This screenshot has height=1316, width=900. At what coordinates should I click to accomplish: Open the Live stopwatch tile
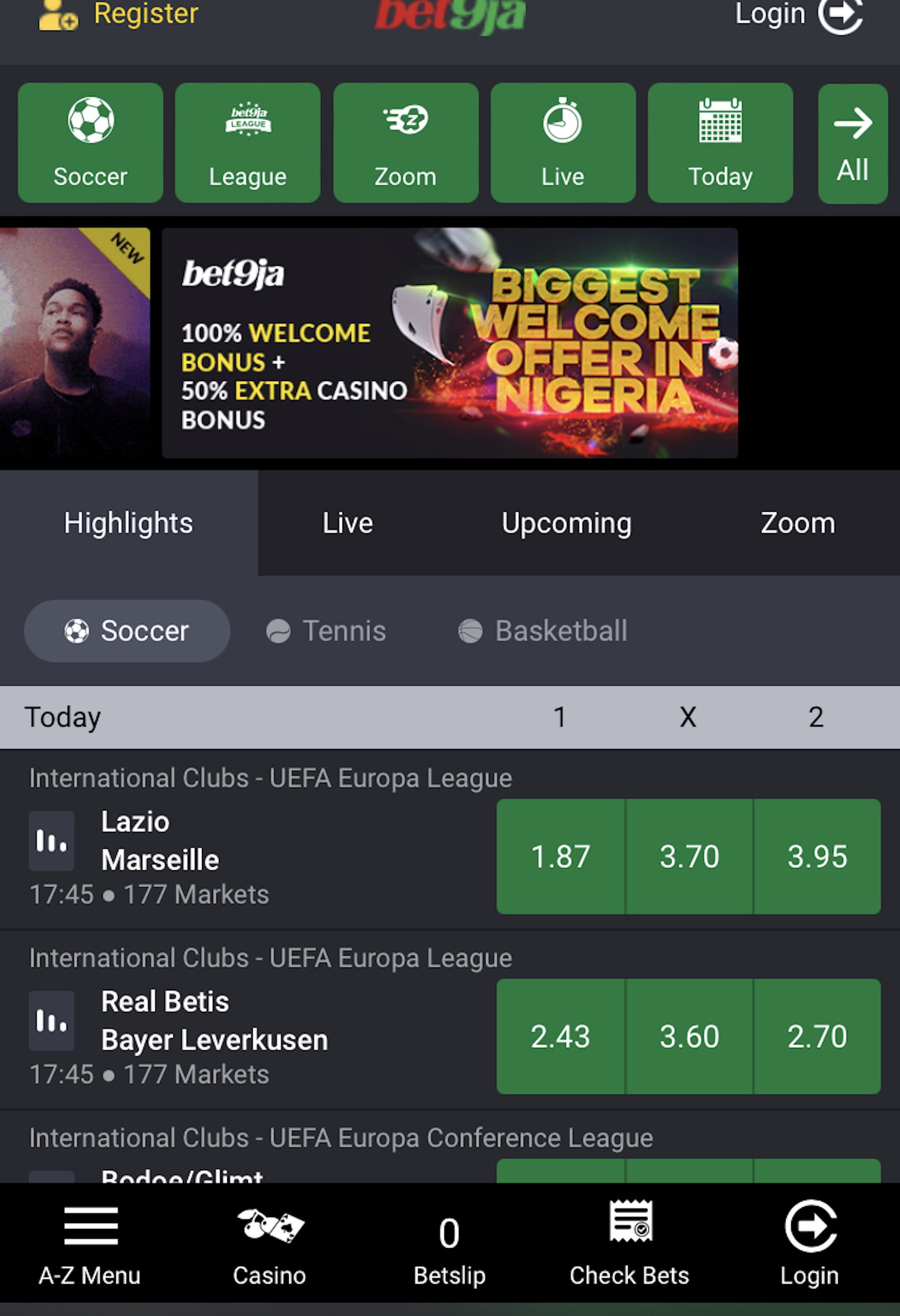[x=563, y=142]
